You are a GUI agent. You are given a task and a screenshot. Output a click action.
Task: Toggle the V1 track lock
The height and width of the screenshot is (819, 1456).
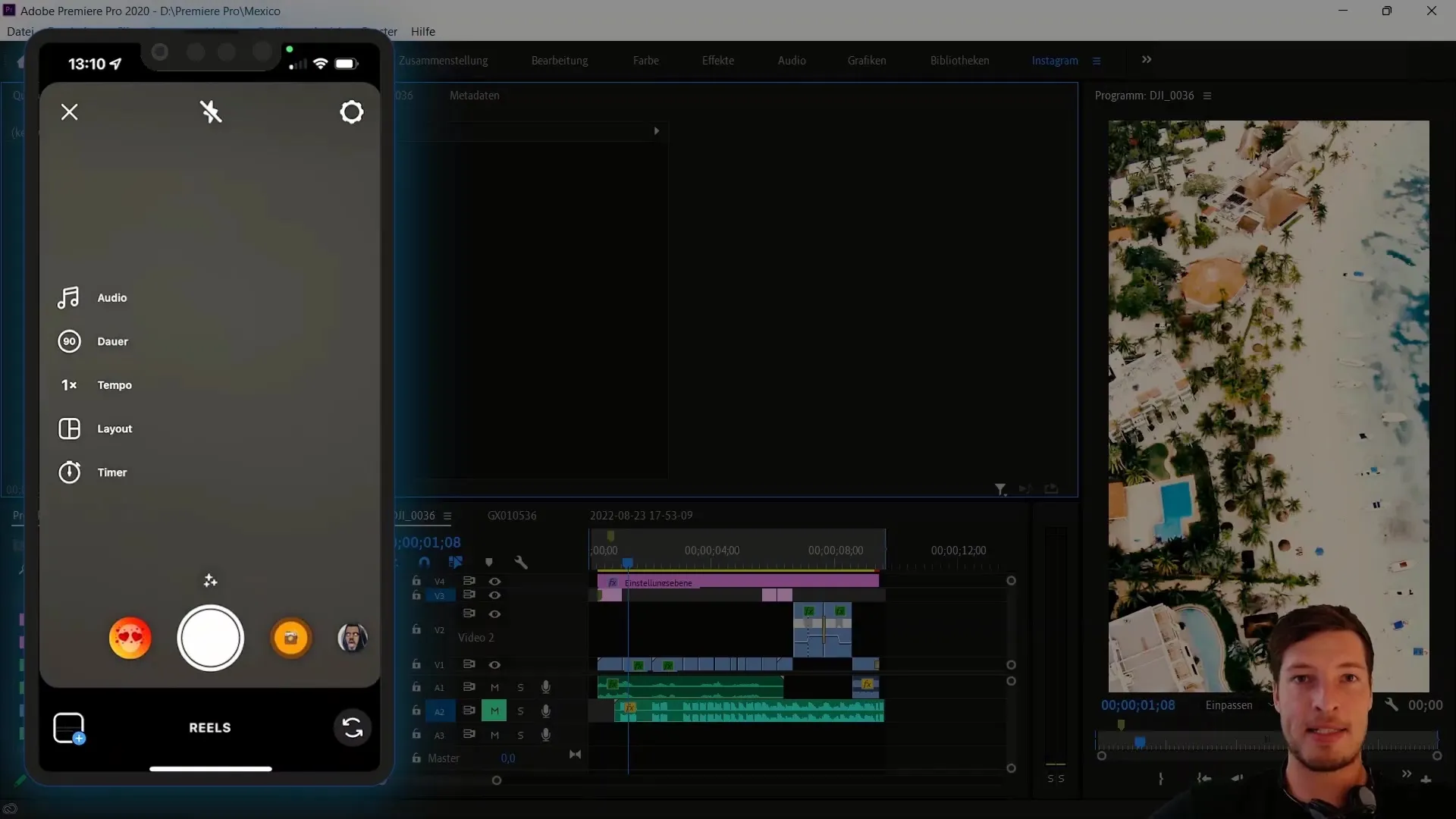tap(416, 664)
